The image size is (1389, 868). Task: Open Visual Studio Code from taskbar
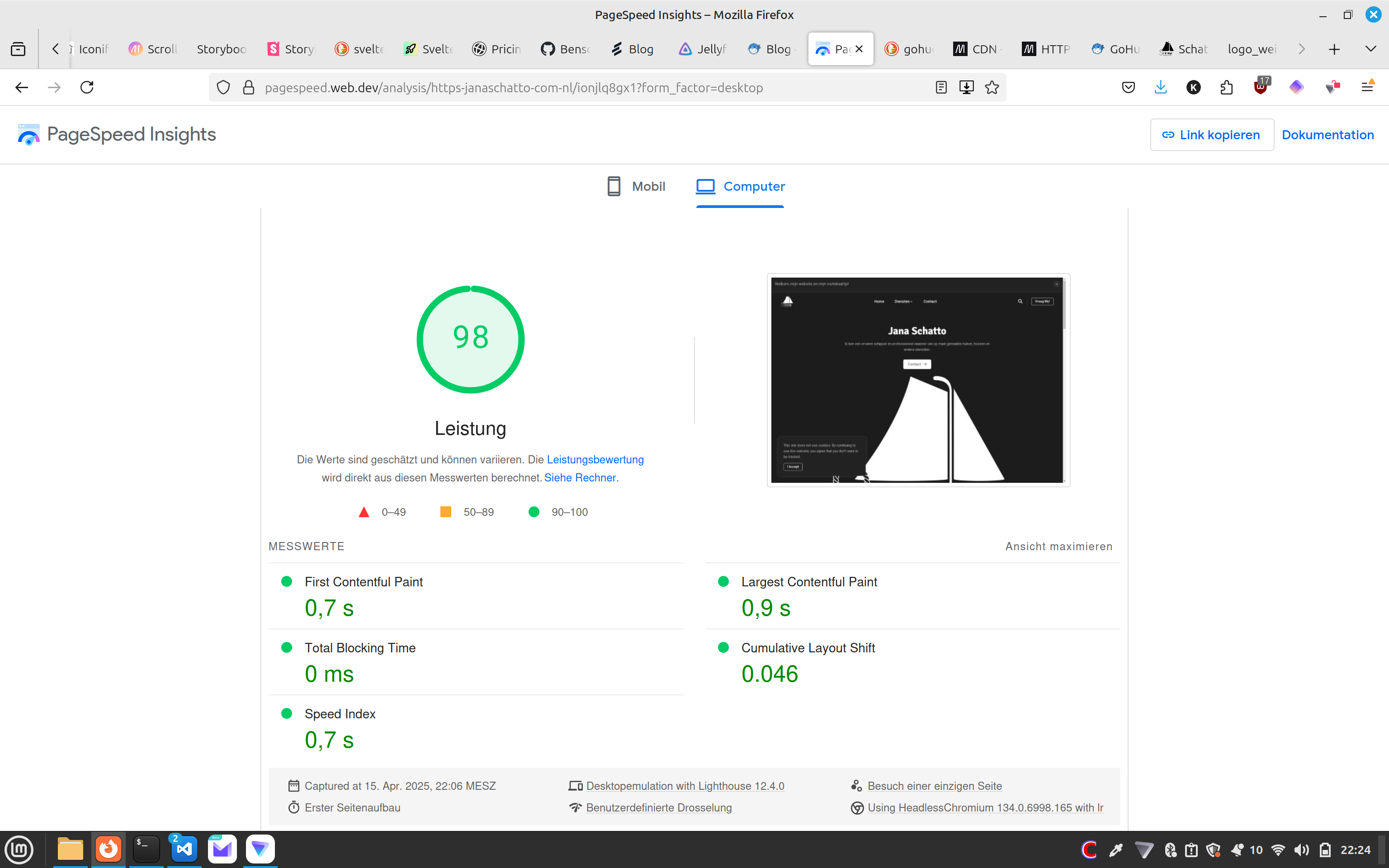pyautogui.click(x=184, y=849)
